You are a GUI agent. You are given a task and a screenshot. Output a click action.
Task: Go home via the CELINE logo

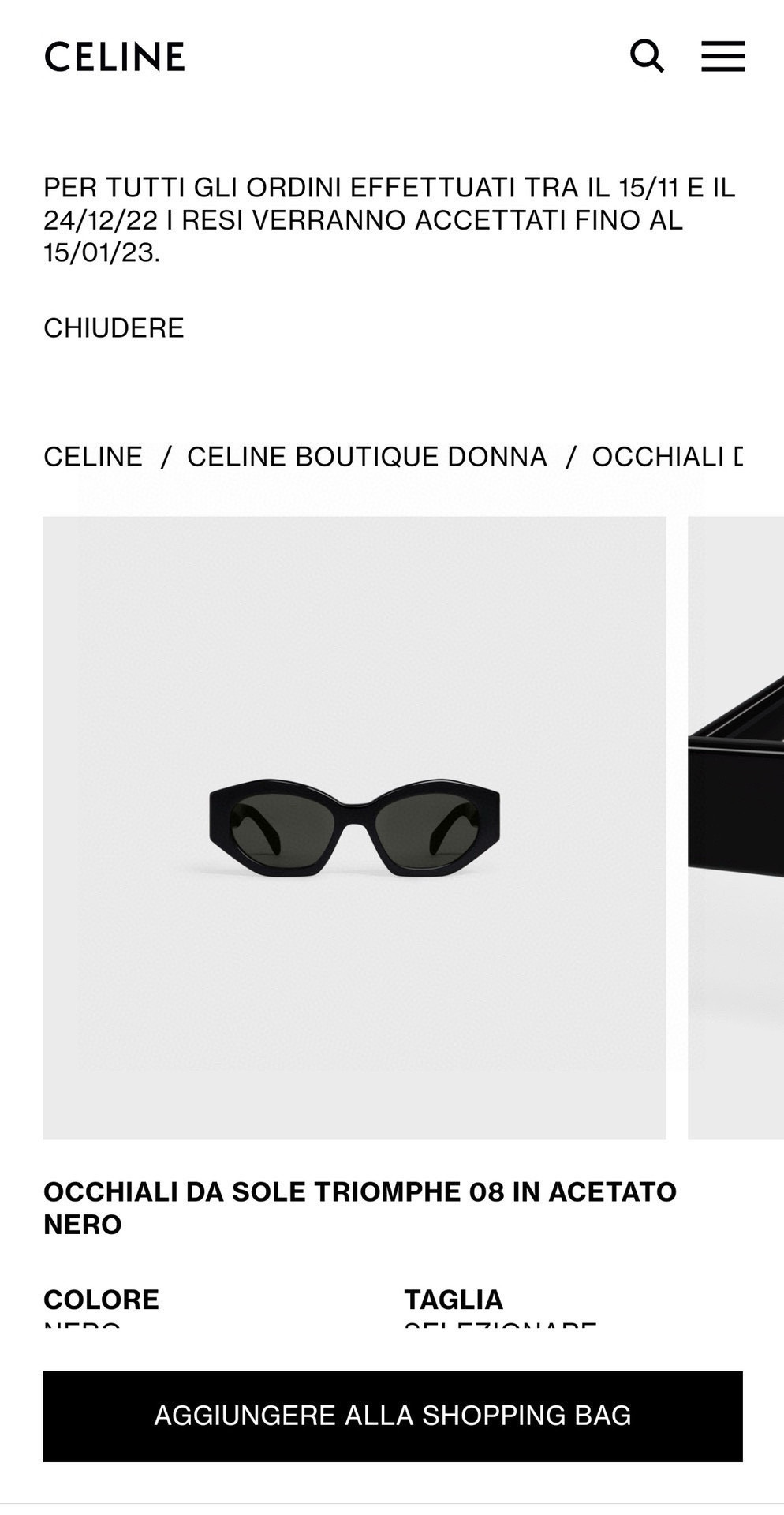[x=114, y=57]
